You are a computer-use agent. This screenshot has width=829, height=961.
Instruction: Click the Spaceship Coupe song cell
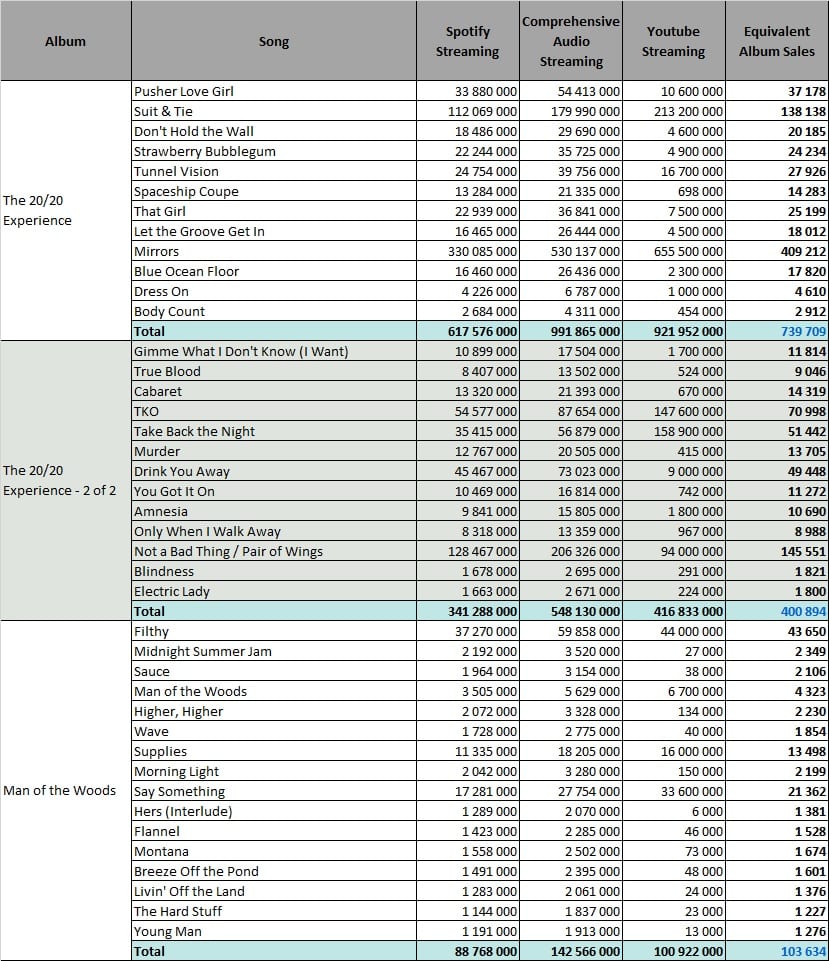coord(274,191)
